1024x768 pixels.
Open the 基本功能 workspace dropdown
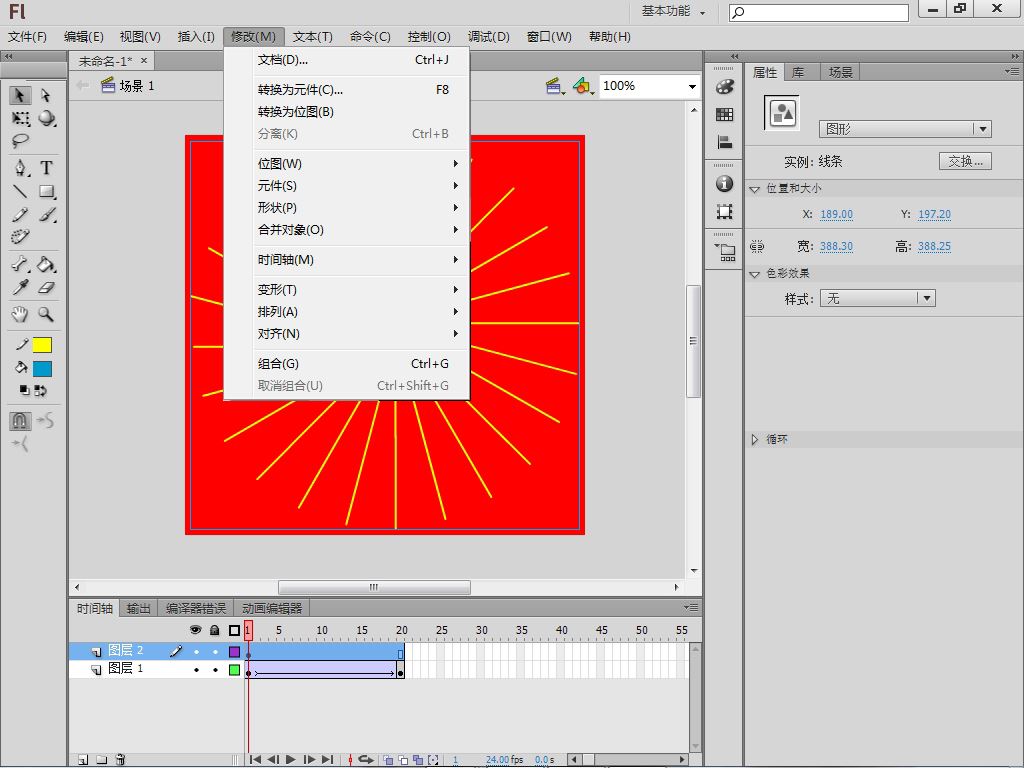(673, 11)
